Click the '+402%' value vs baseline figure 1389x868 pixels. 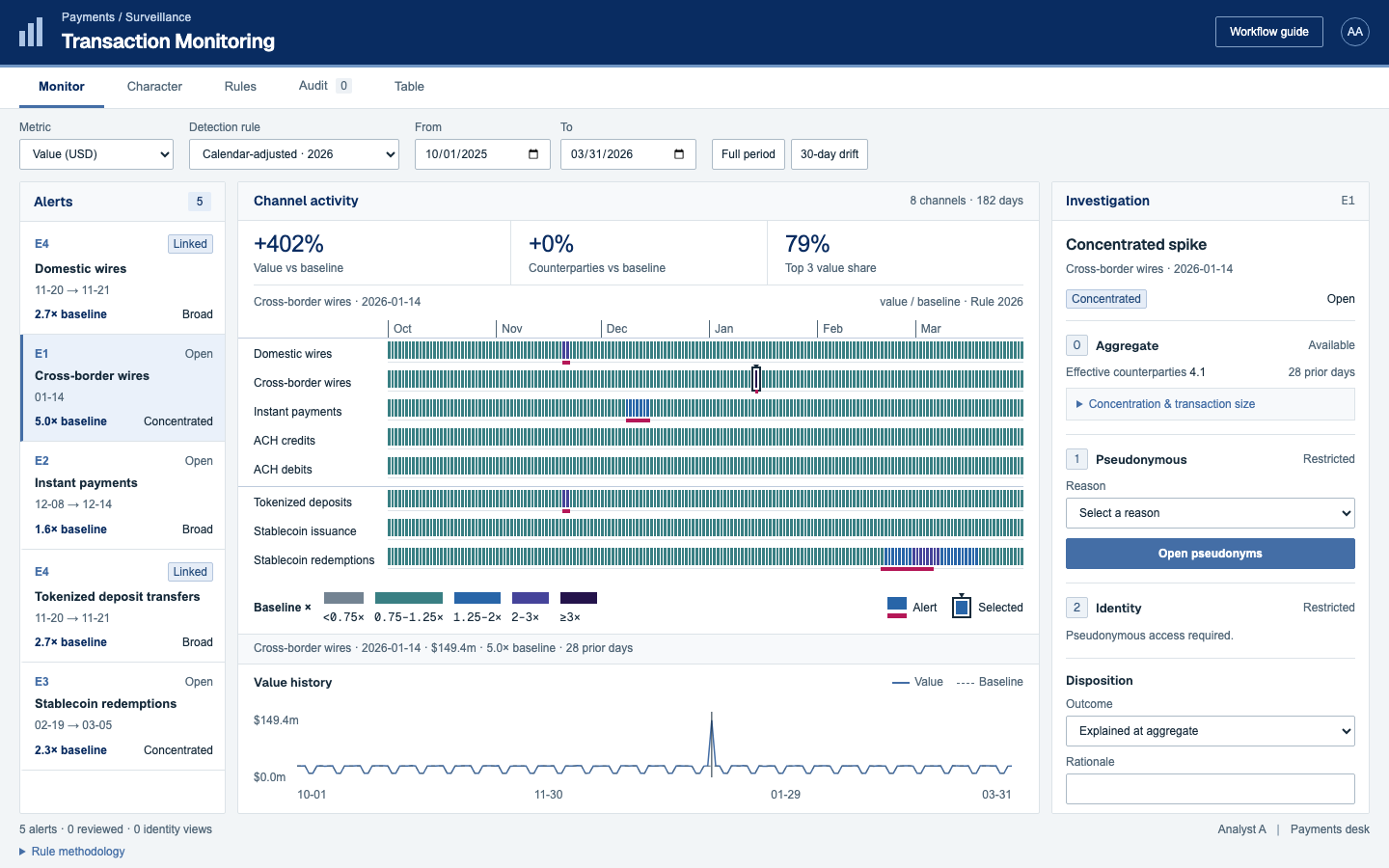(288, 244)
